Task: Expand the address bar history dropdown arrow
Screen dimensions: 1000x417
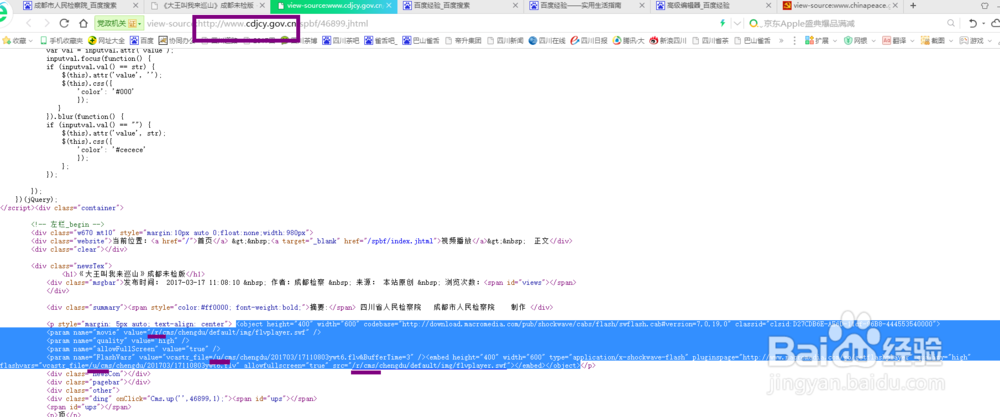Action: tap(737, 23)
